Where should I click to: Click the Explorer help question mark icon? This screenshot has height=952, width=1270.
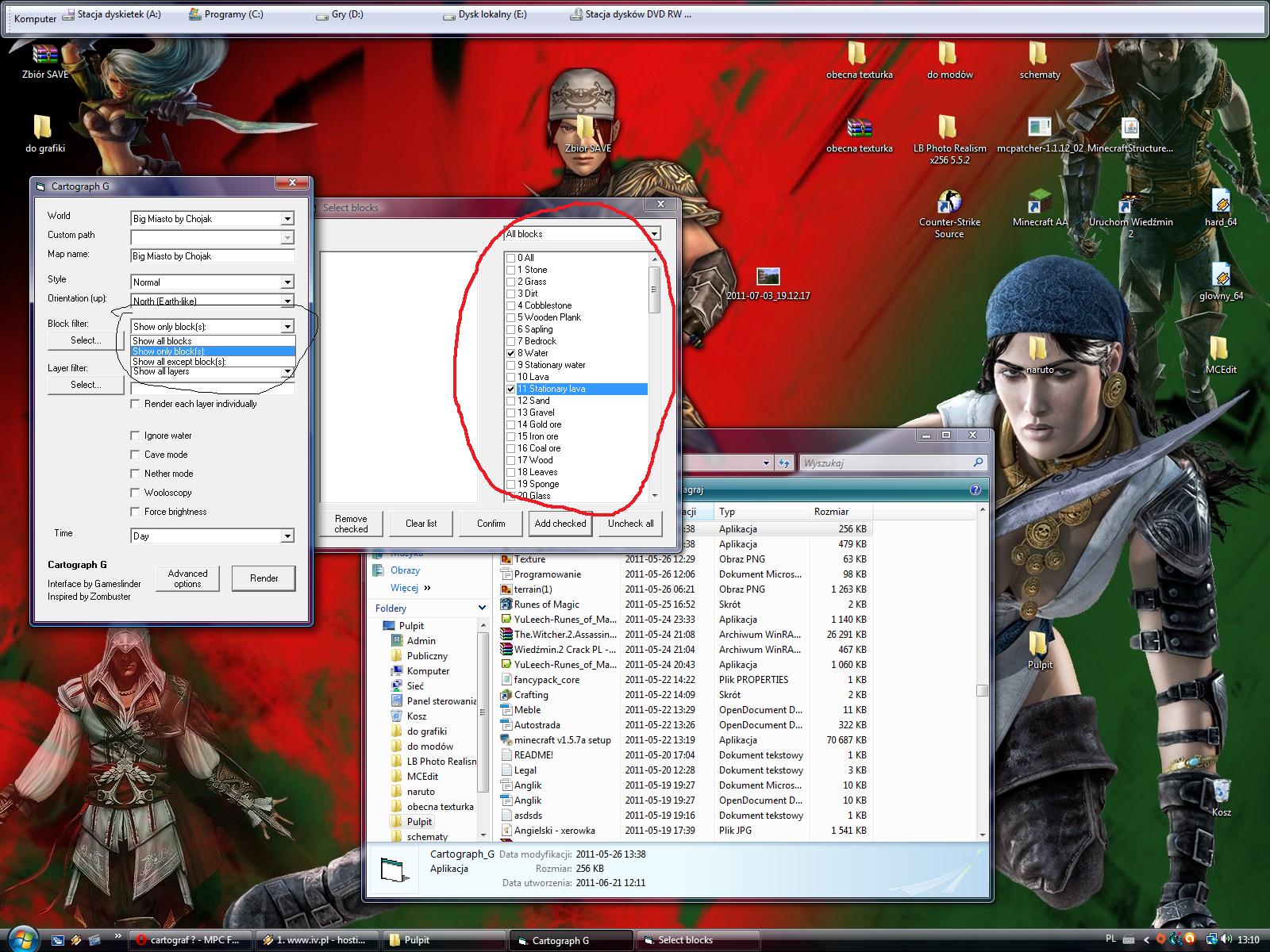click(x=976, y=489)
